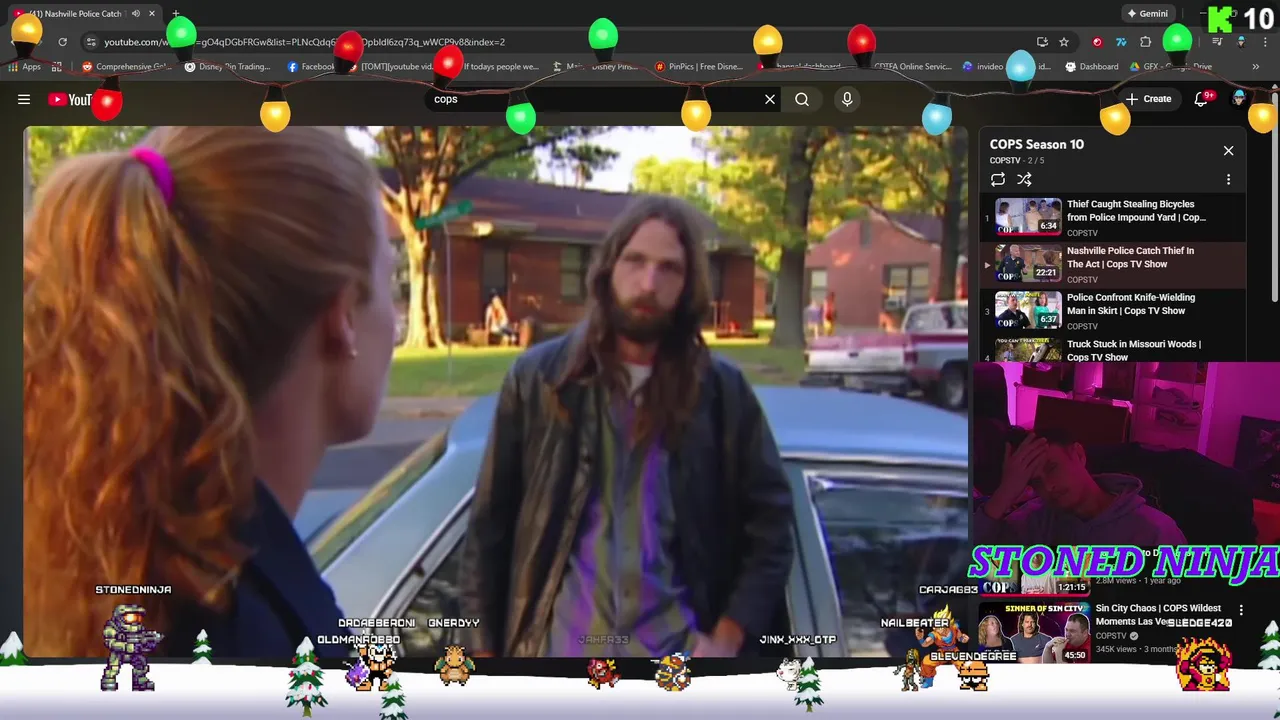Click the 6:37 knife-wielding man thumbnail
1280x720 pixels.
coord(1028,310)
